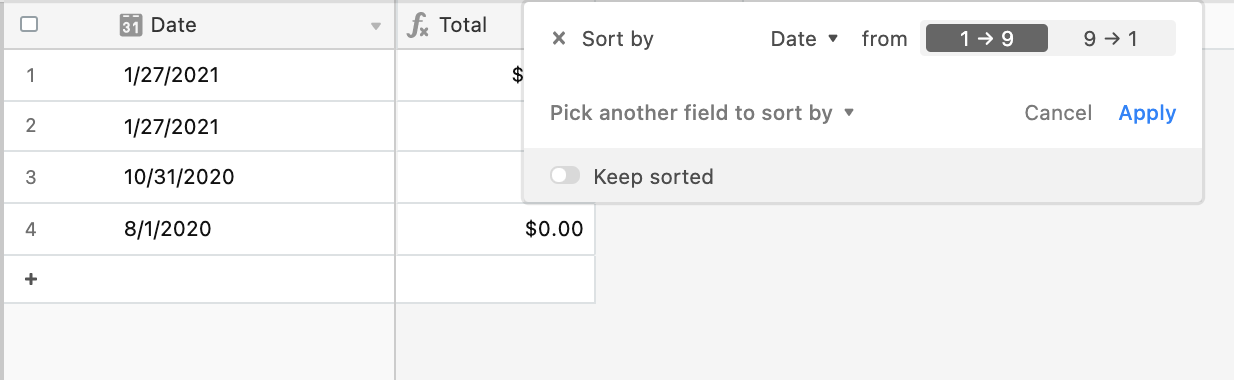The height and width of the screenshot is (380, 1234).
Task: Select the Total column header
Action: click(x=460, y=25)
